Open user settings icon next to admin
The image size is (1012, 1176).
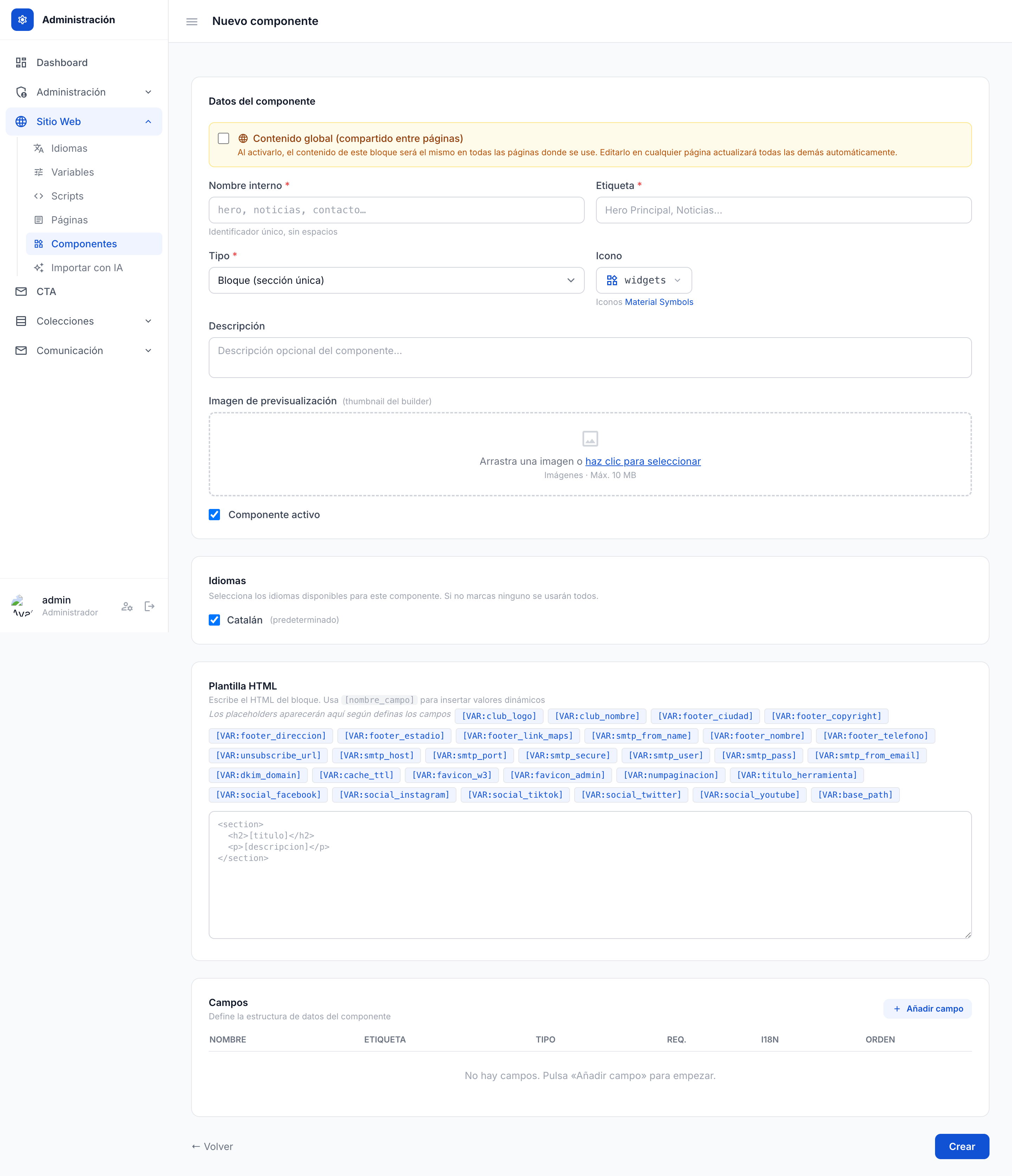(x=127, y=606)
